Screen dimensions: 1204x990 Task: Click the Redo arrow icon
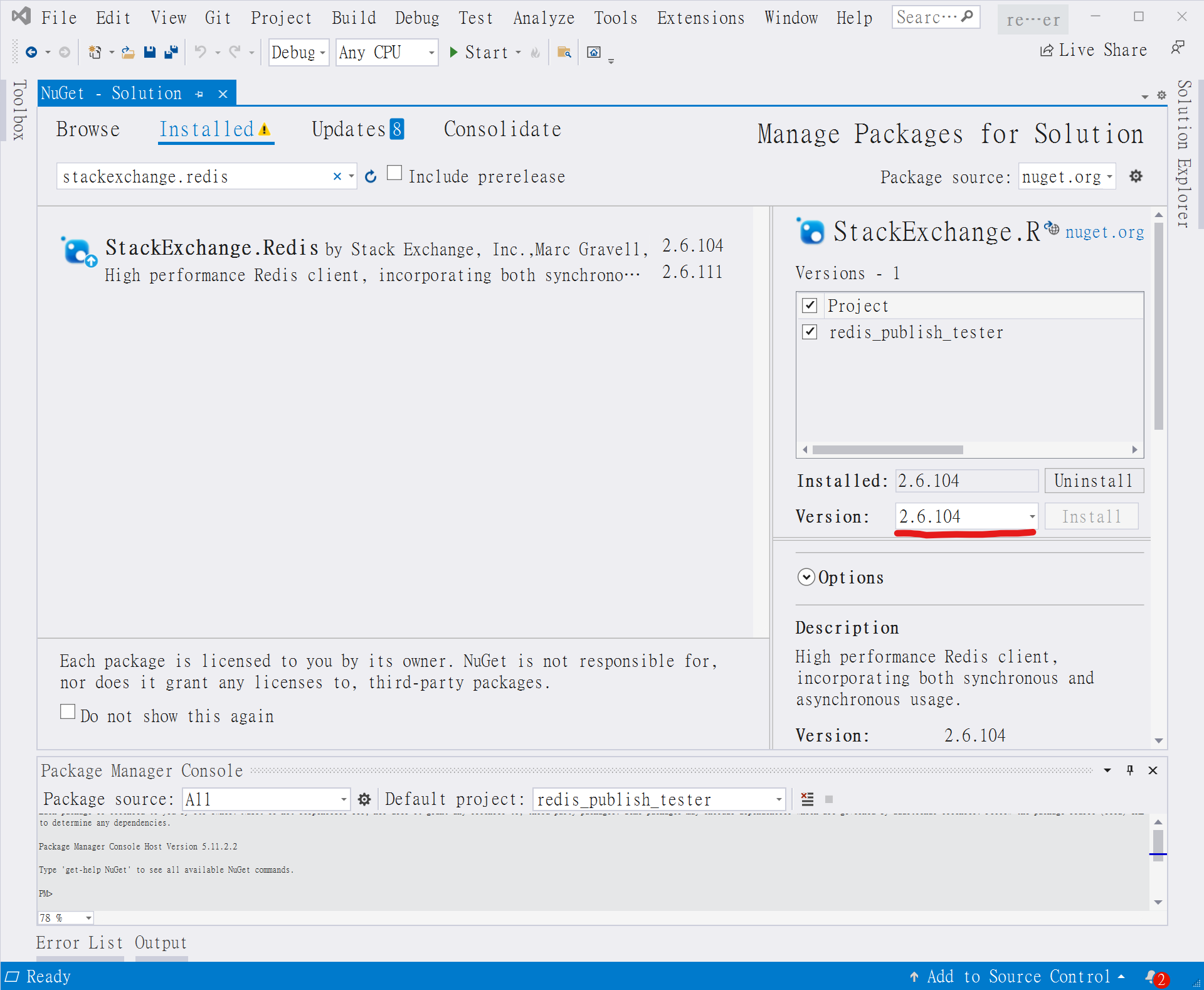click(235, 53)
